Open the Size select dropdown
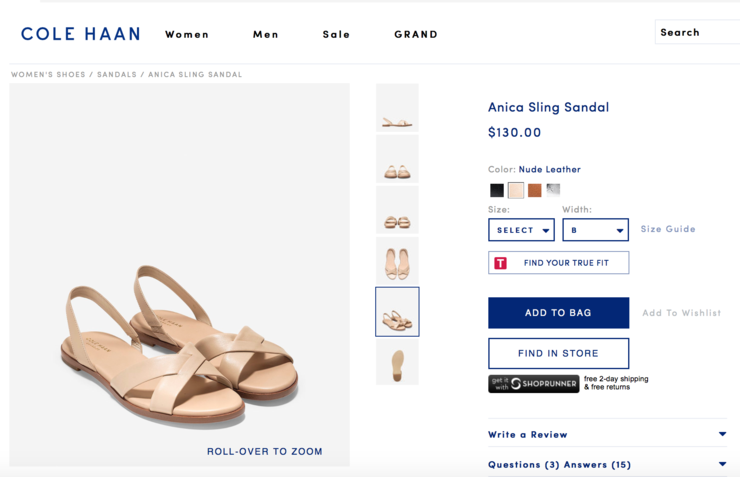 pos(521,230)
